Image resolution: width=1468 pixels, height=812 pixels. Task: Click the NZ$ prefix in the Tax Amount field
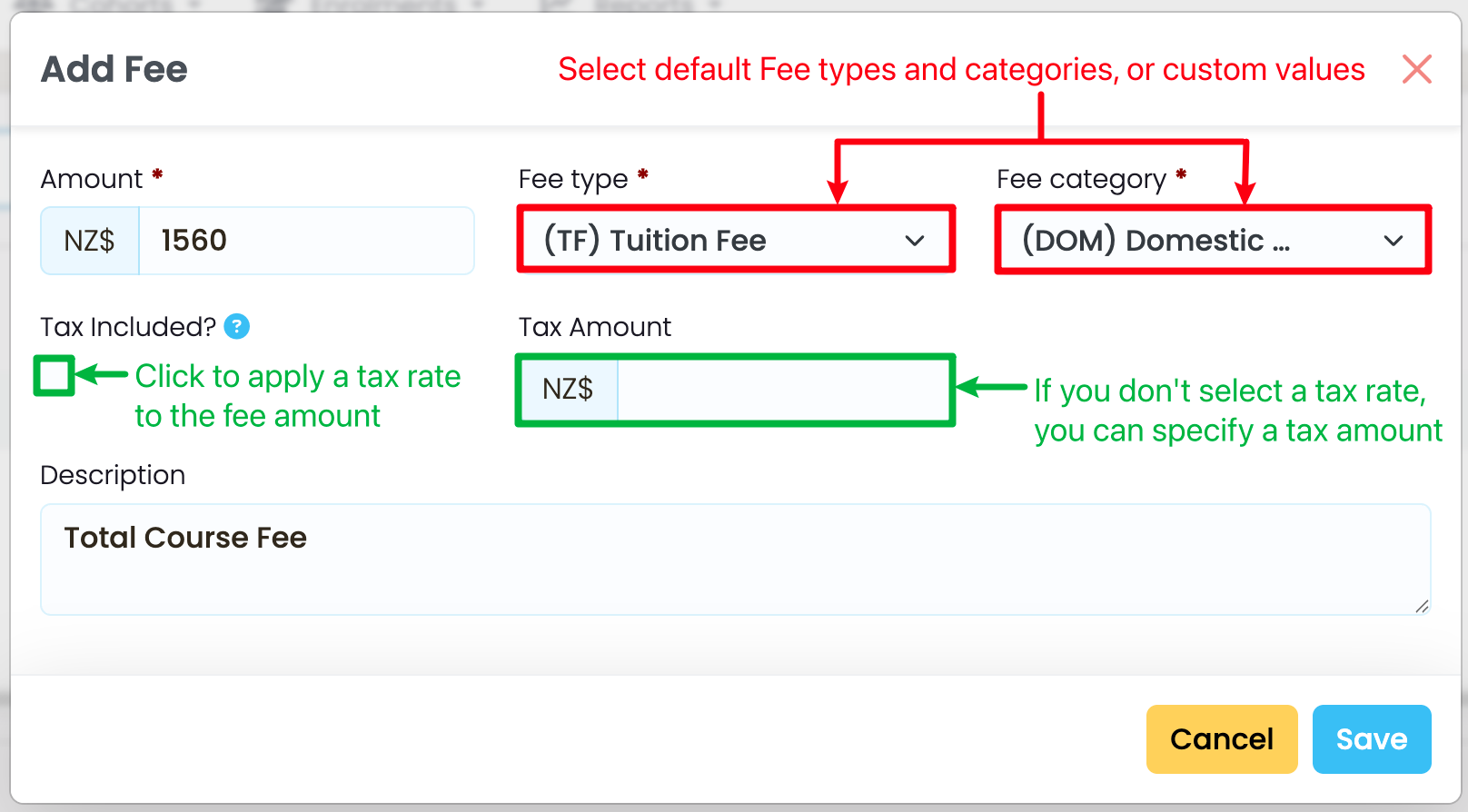568,390
